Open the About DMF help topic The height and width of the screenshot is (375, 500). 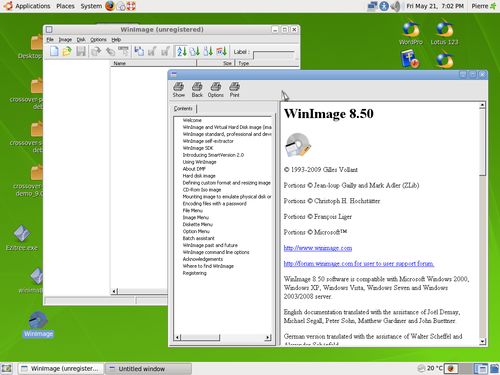coord(194,169)
